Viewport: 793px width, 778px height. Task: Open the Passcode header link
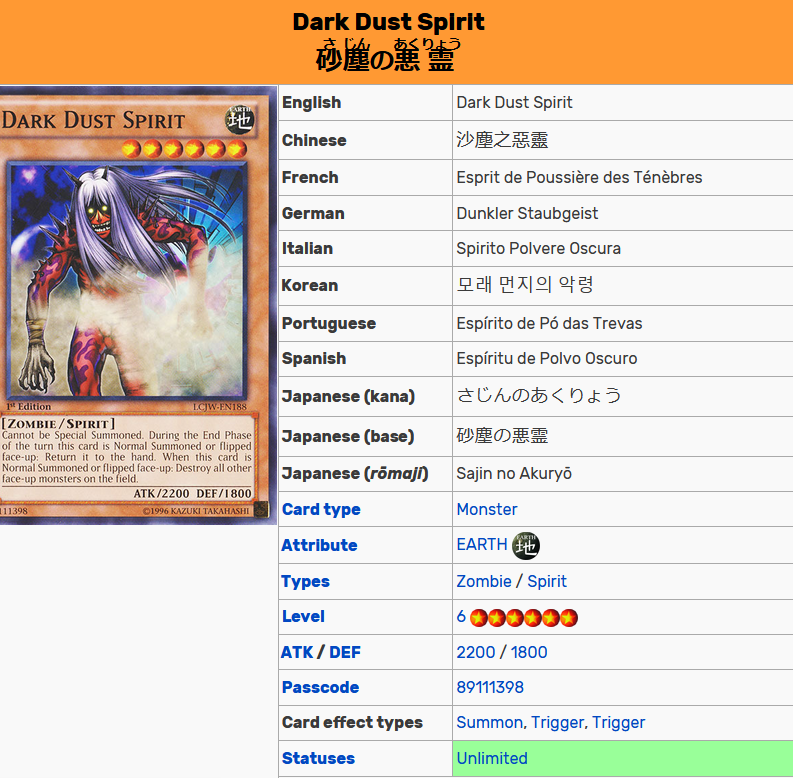320,687
